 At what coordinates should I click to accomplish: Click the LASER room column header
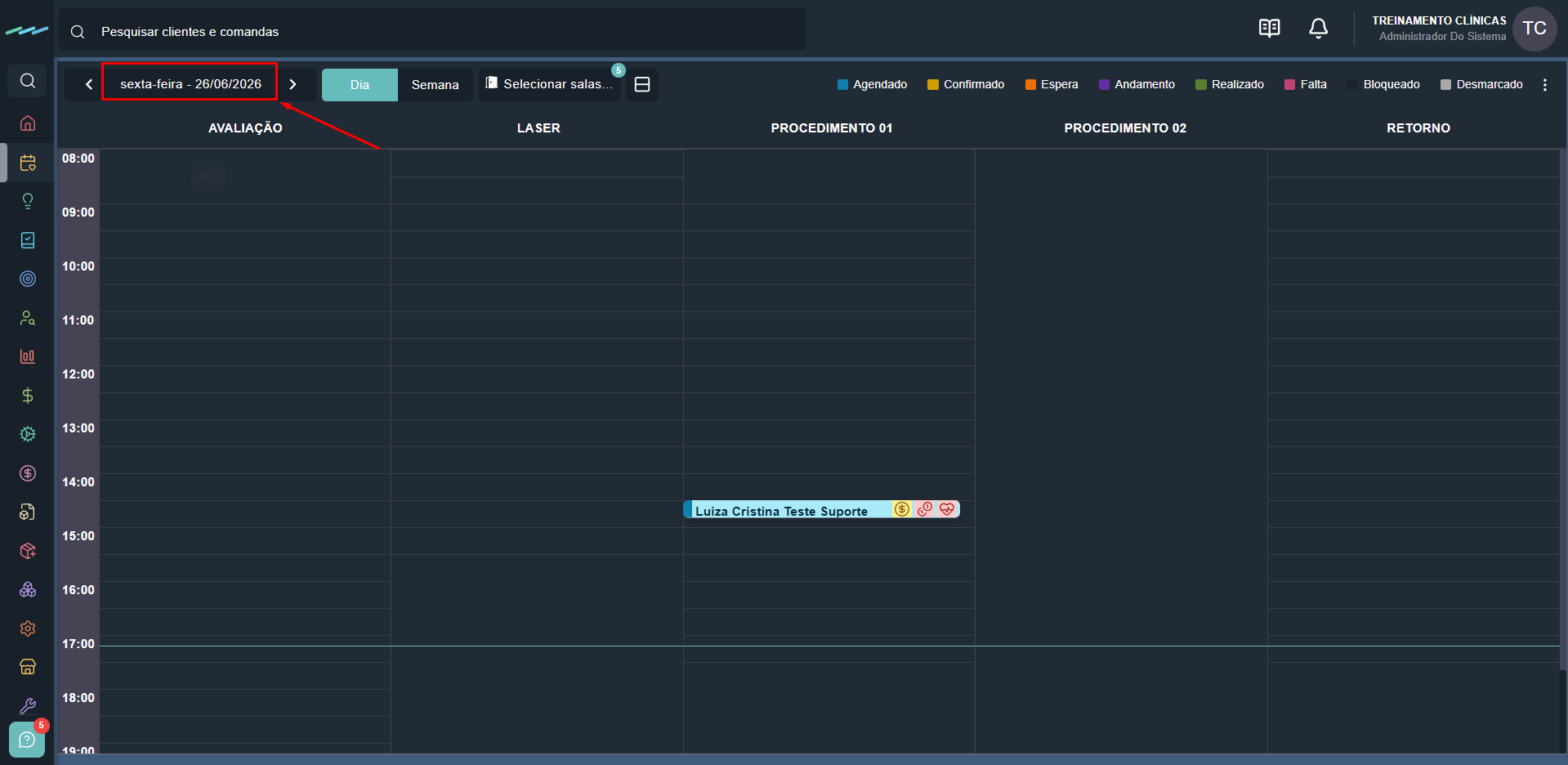[538, 128]
